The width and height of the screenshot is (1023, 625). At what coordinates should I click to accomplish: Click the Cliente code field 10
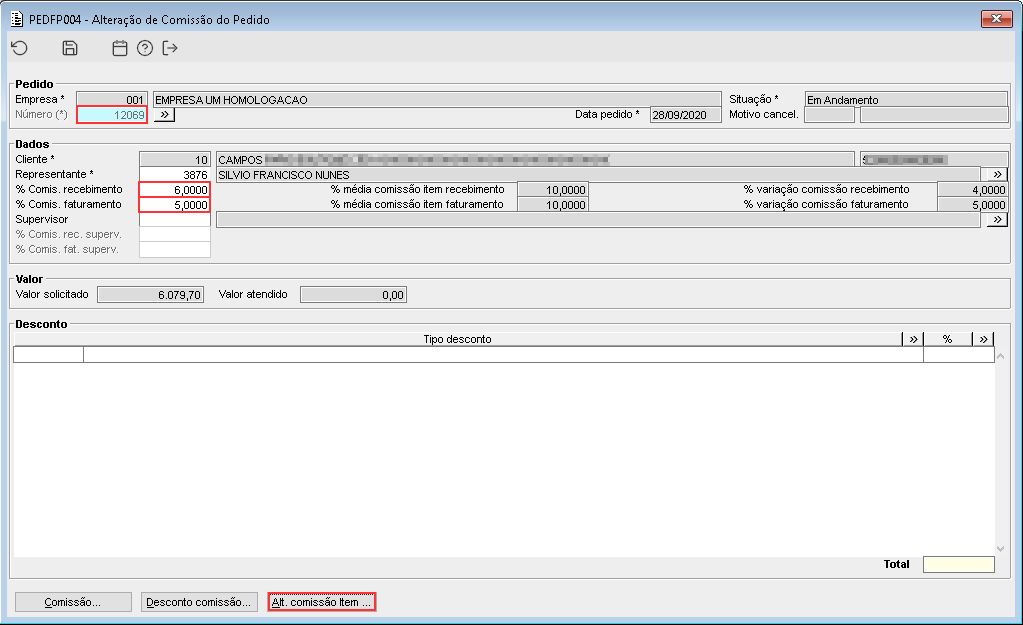tap(174, 159)
